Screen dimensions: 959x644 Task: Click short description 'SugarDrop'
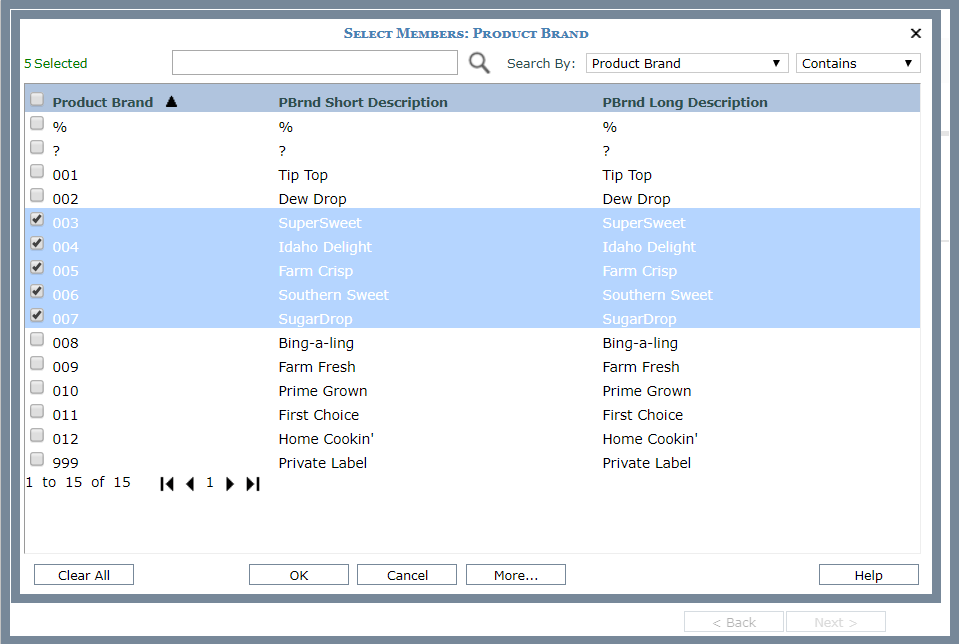(x=315, y=319)
